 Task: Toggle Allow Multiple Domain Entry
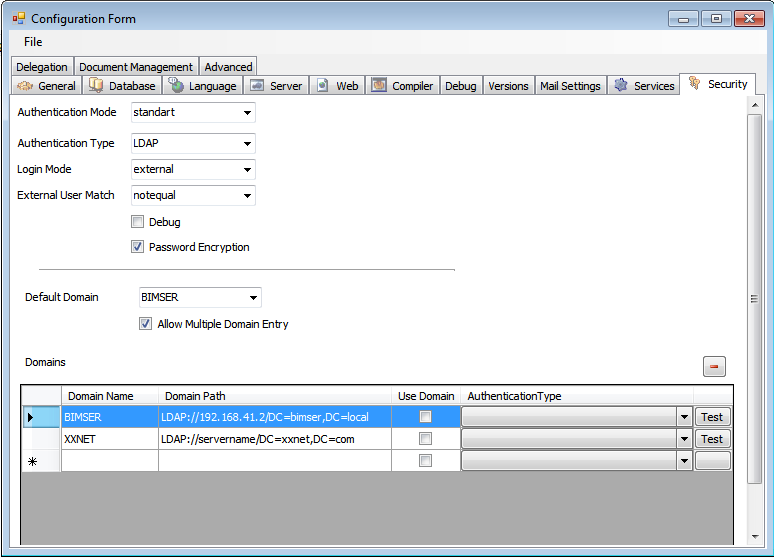[x=146, y=324]
